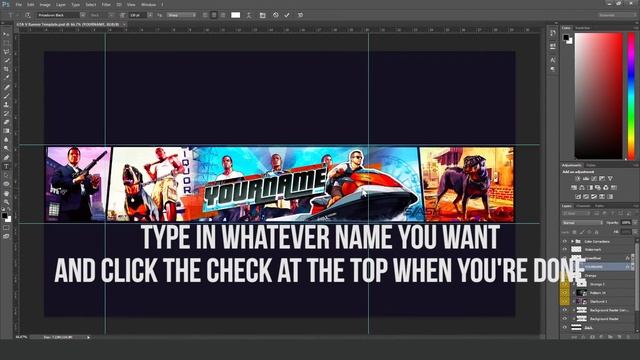Select the Gradient tool
640x360 pixels.
pos(6,131)
